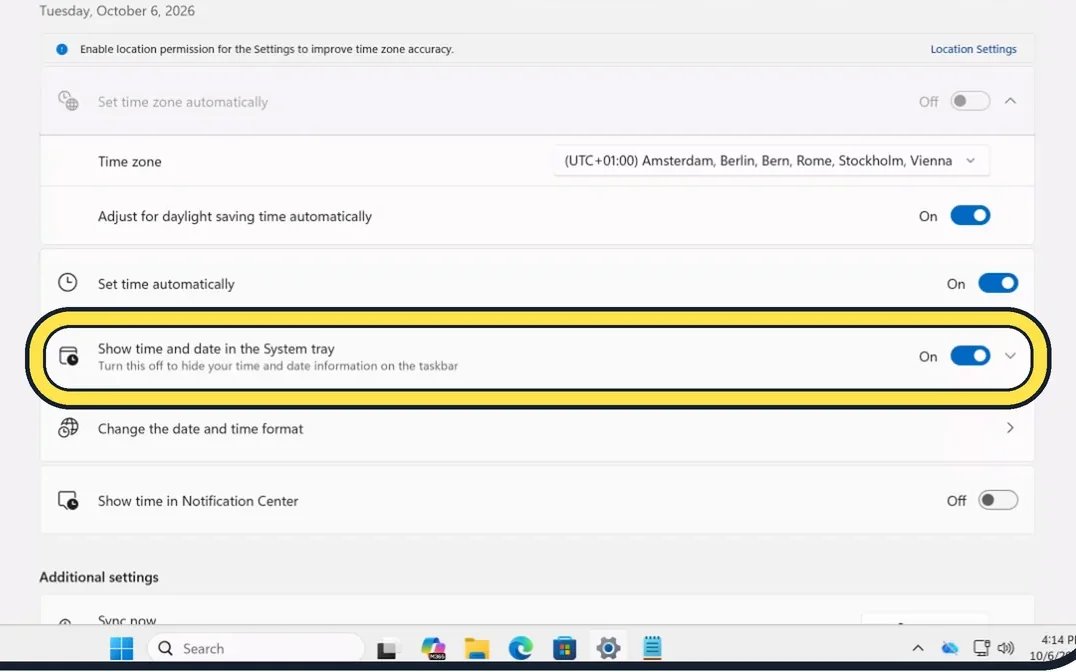The image size is (1076, 672).
Task: Click the time zone globe-clock icon
Action: coord(68,101)
